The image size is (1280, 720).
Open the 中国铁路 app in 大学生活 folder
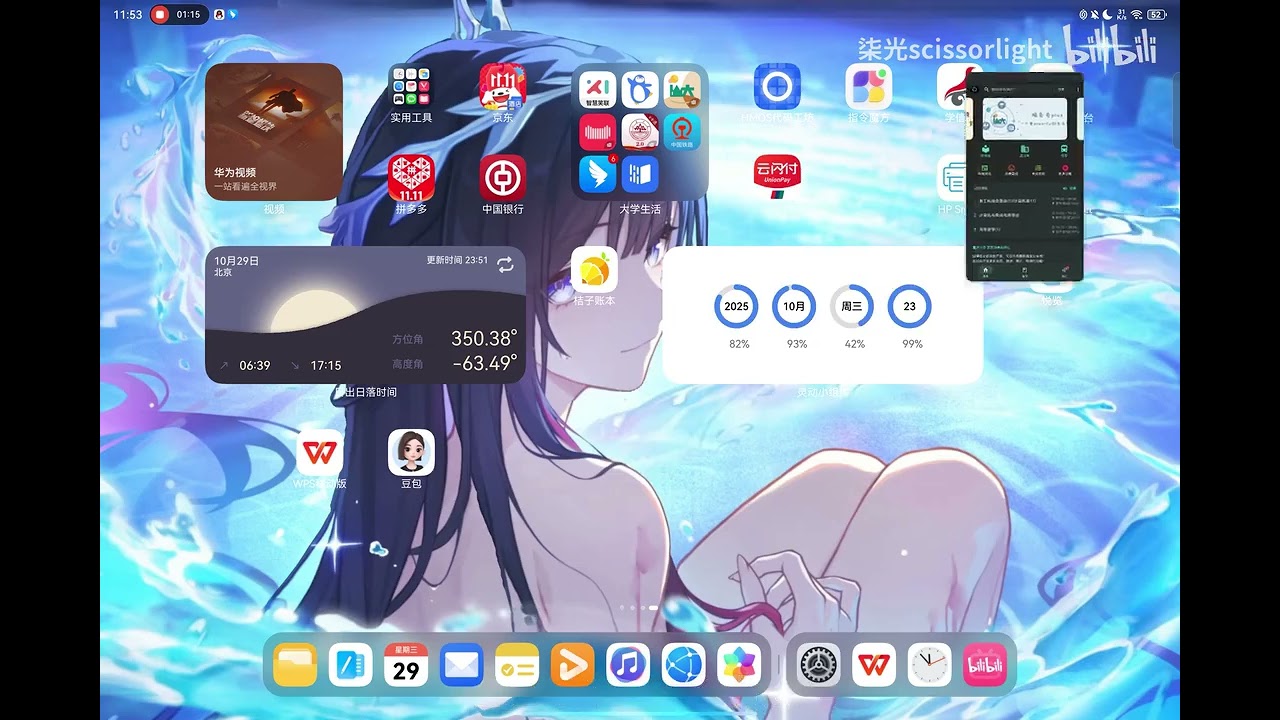pyautogui.click(x=682, y=132)
